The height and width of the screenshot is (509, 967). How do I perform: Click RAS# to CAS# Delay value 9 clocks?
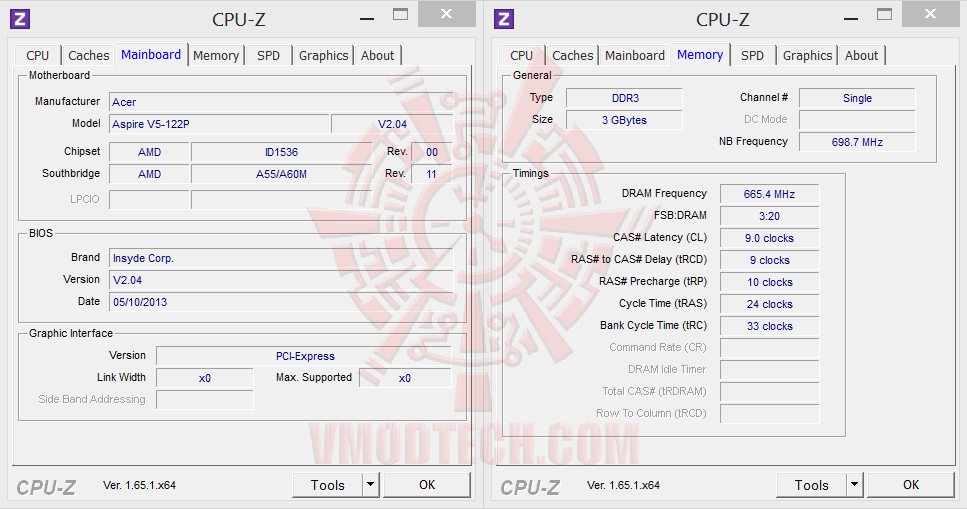click(x=770, y=260)
